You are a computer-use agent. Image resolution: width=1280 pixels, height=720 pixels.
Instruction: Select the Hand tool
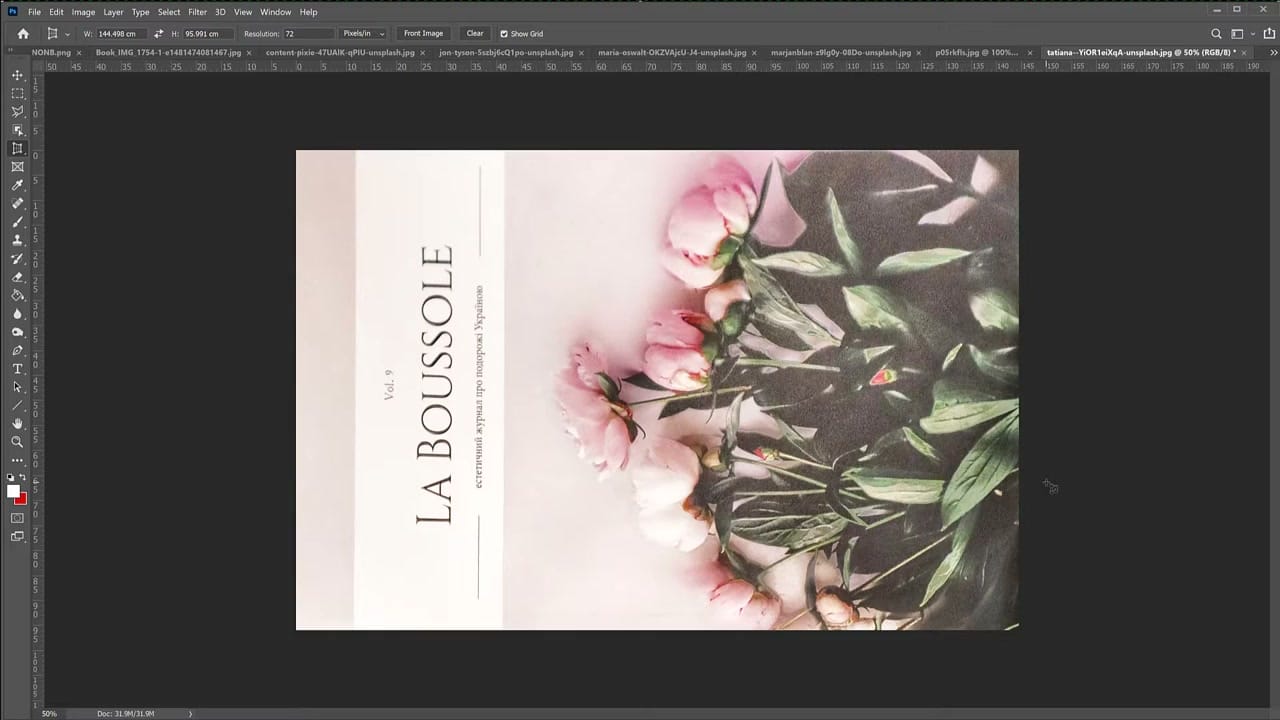[x=17, y=423]
